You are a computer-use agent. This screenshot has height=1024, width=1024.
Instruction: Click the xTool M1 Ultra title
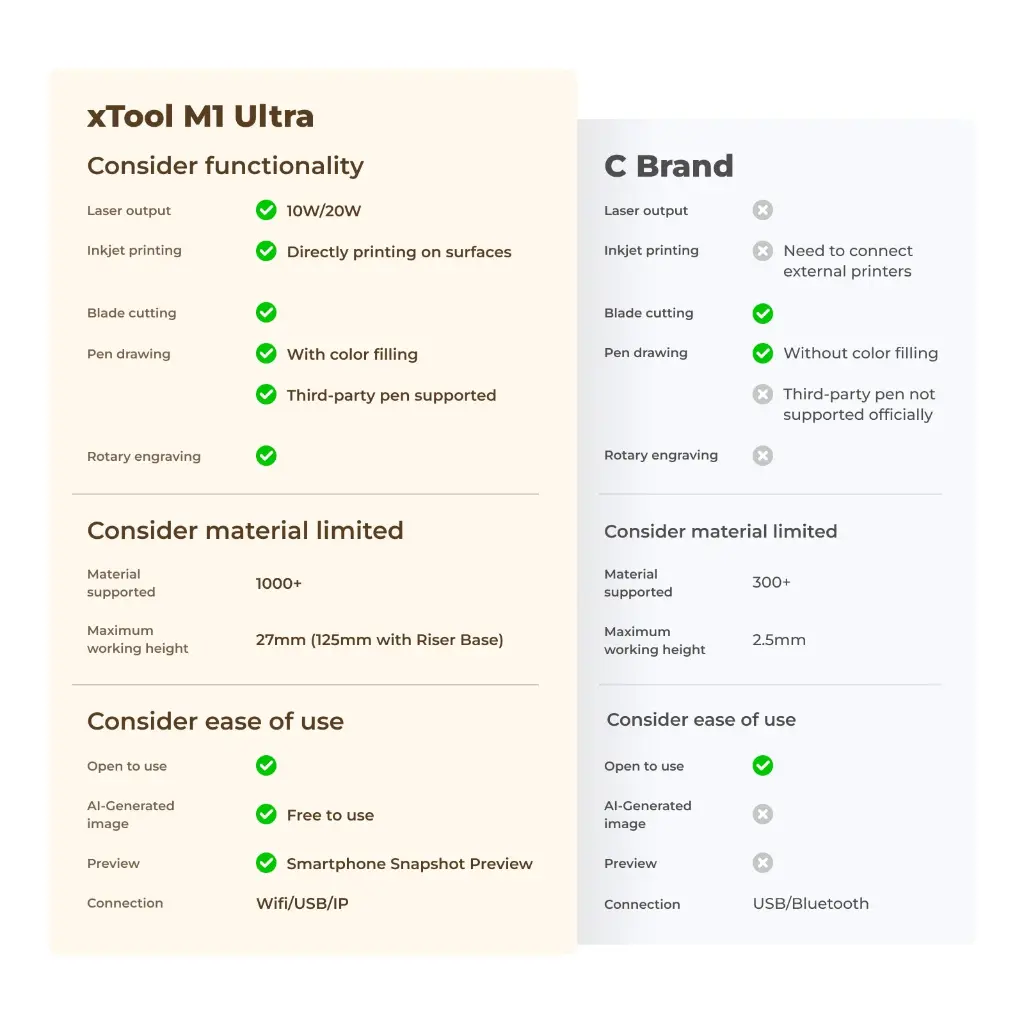point(200,116)
